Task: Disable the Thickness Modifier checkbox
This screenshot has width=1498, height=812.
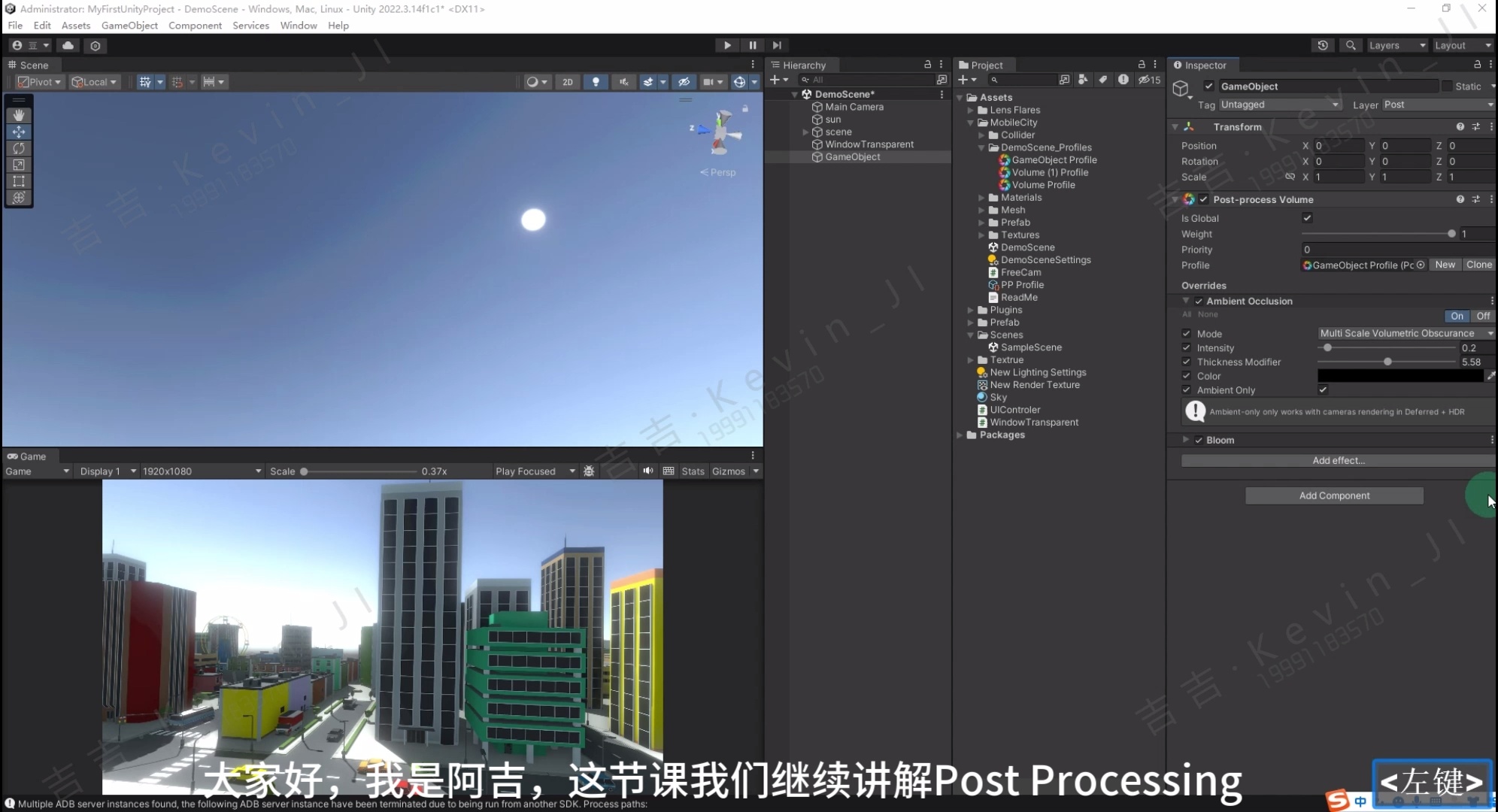Action: pos(1187,362)
